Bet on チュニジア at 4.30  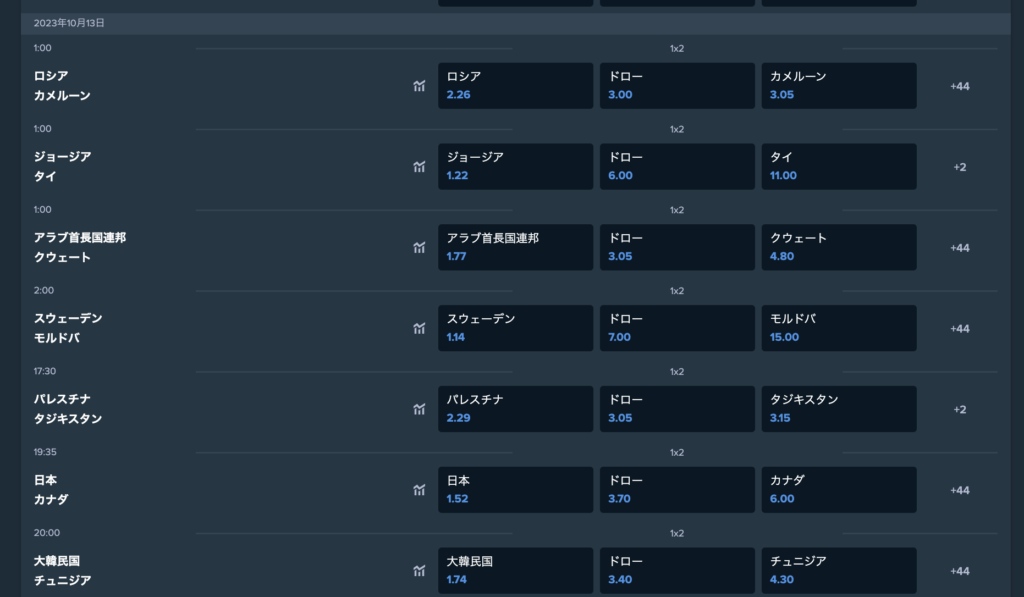coord(839,570)
